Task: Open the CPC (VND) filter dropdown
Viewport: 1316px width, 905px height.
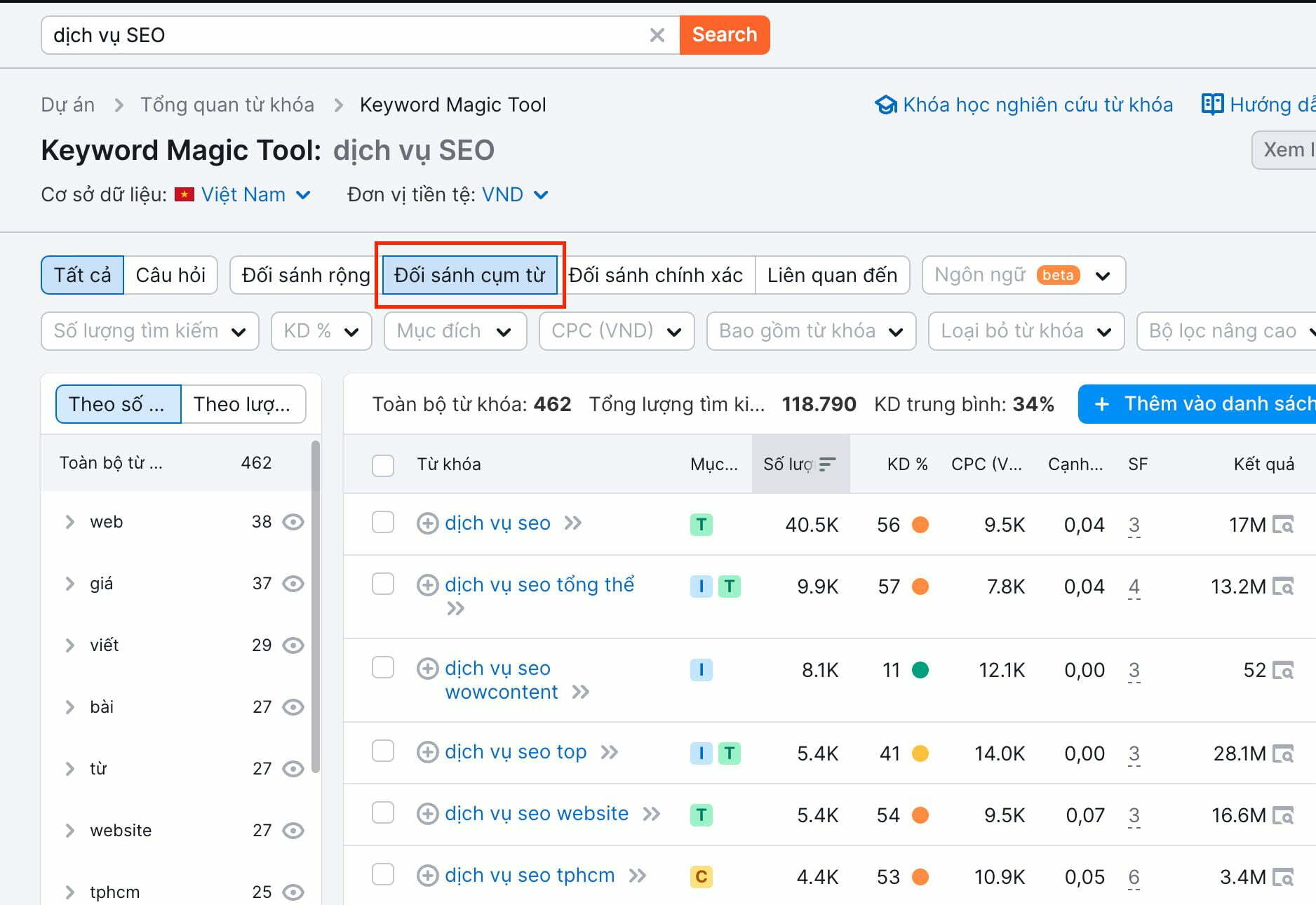Action: point(617,331)
